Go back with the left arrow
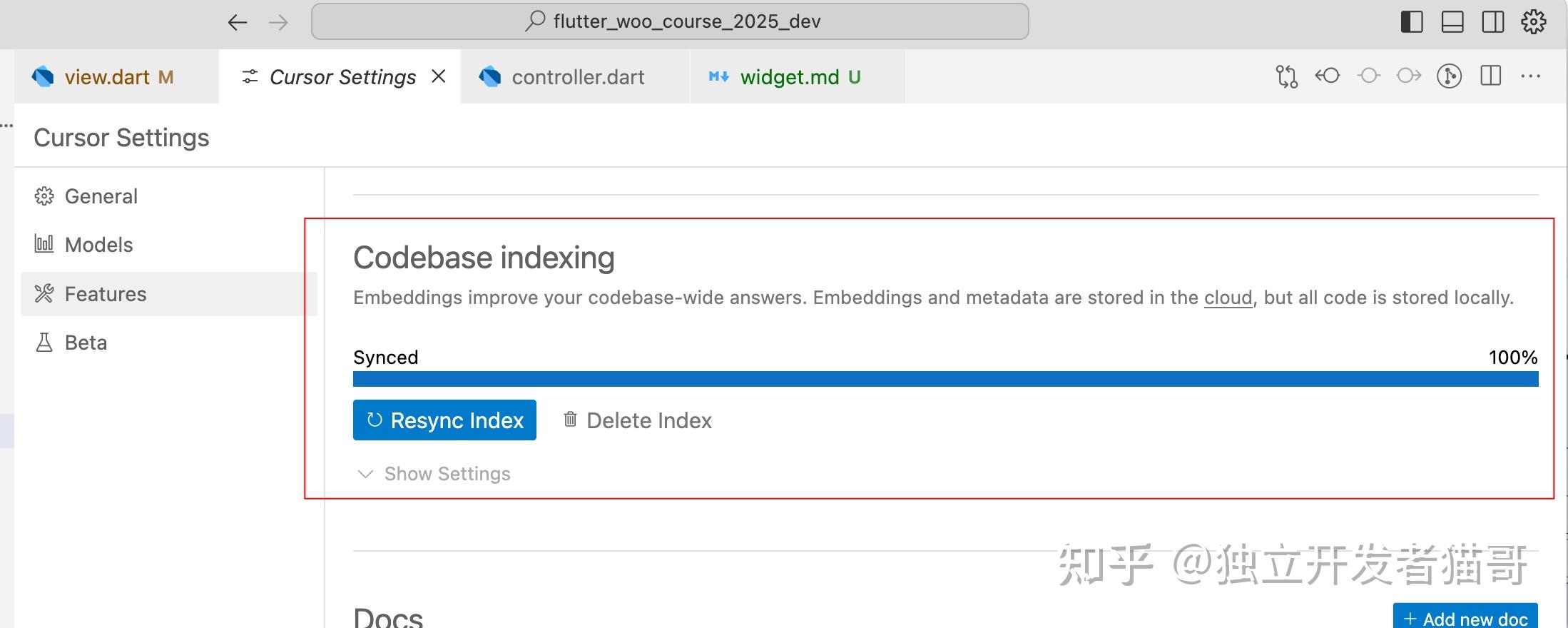 pos(237,22)
